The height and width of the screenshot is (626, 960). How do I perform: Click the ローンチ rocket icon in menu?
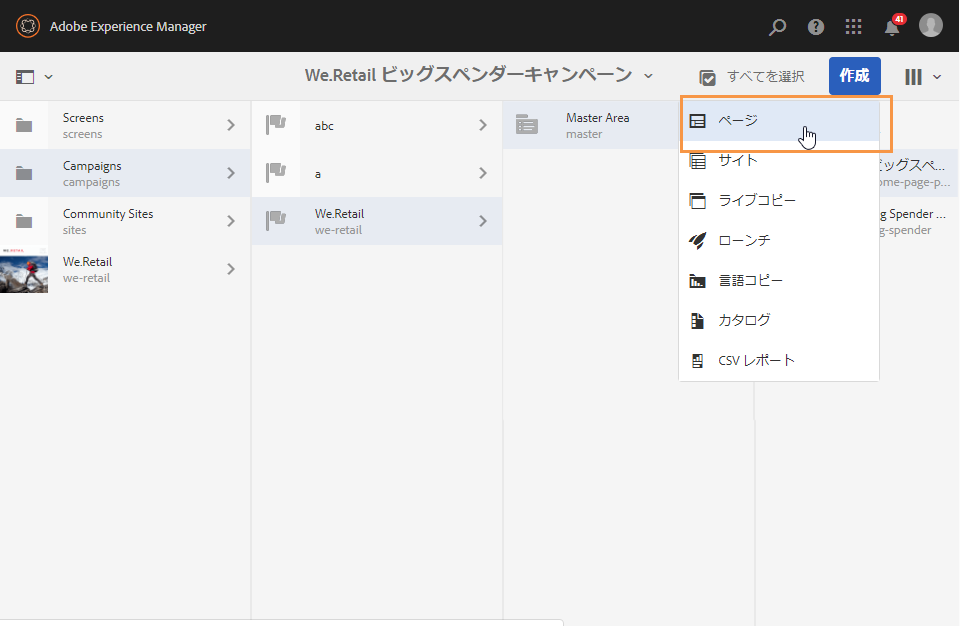[697, 241]
